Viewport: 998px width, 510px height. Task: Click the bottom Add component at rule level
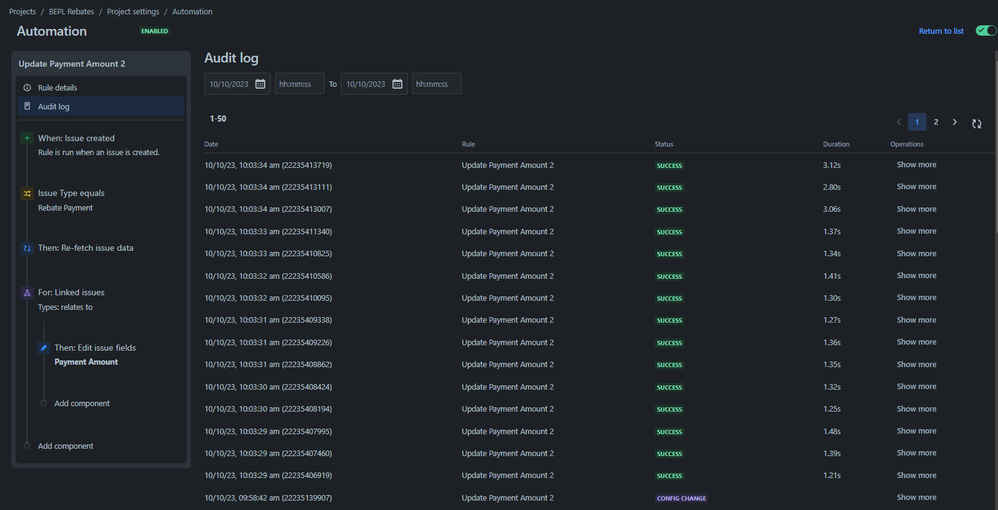point(65,446)
